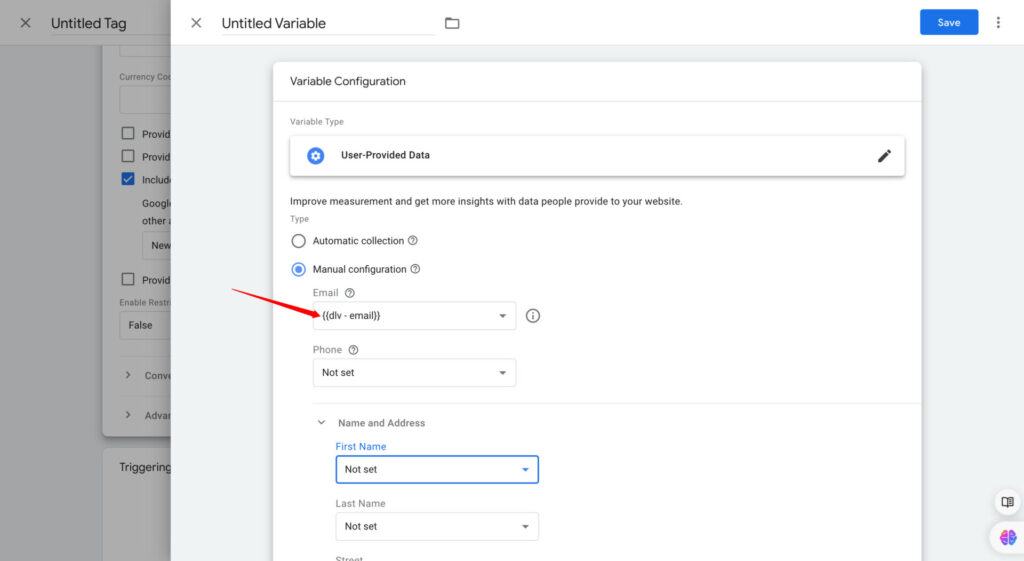Click the info icon beside email dropdown
1024x561 pixels.
click(x=533, y=316)
